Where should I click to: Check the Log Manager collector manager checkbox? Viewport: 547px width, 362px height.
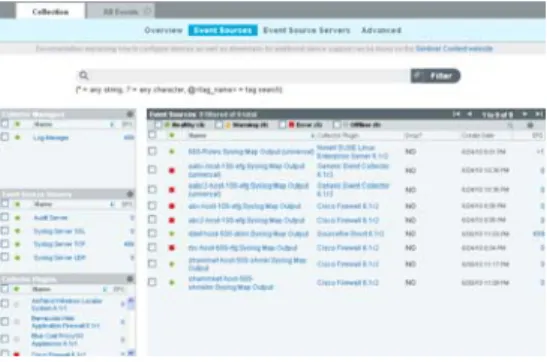click(x=5, y=137)
